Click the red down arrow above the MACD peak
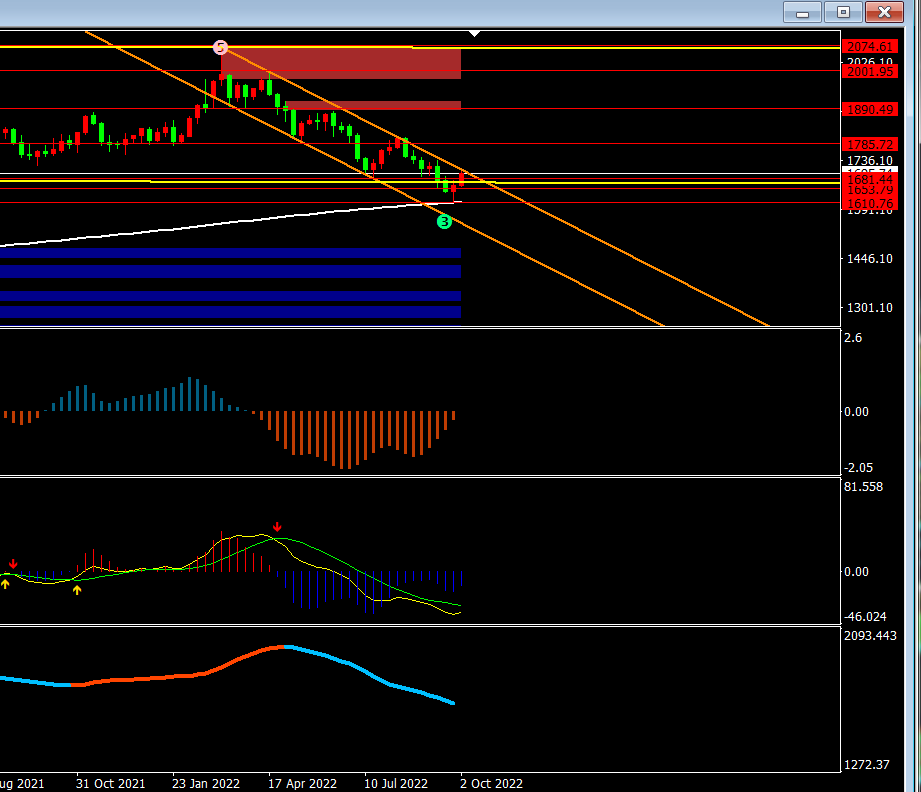 click(277, 526)
